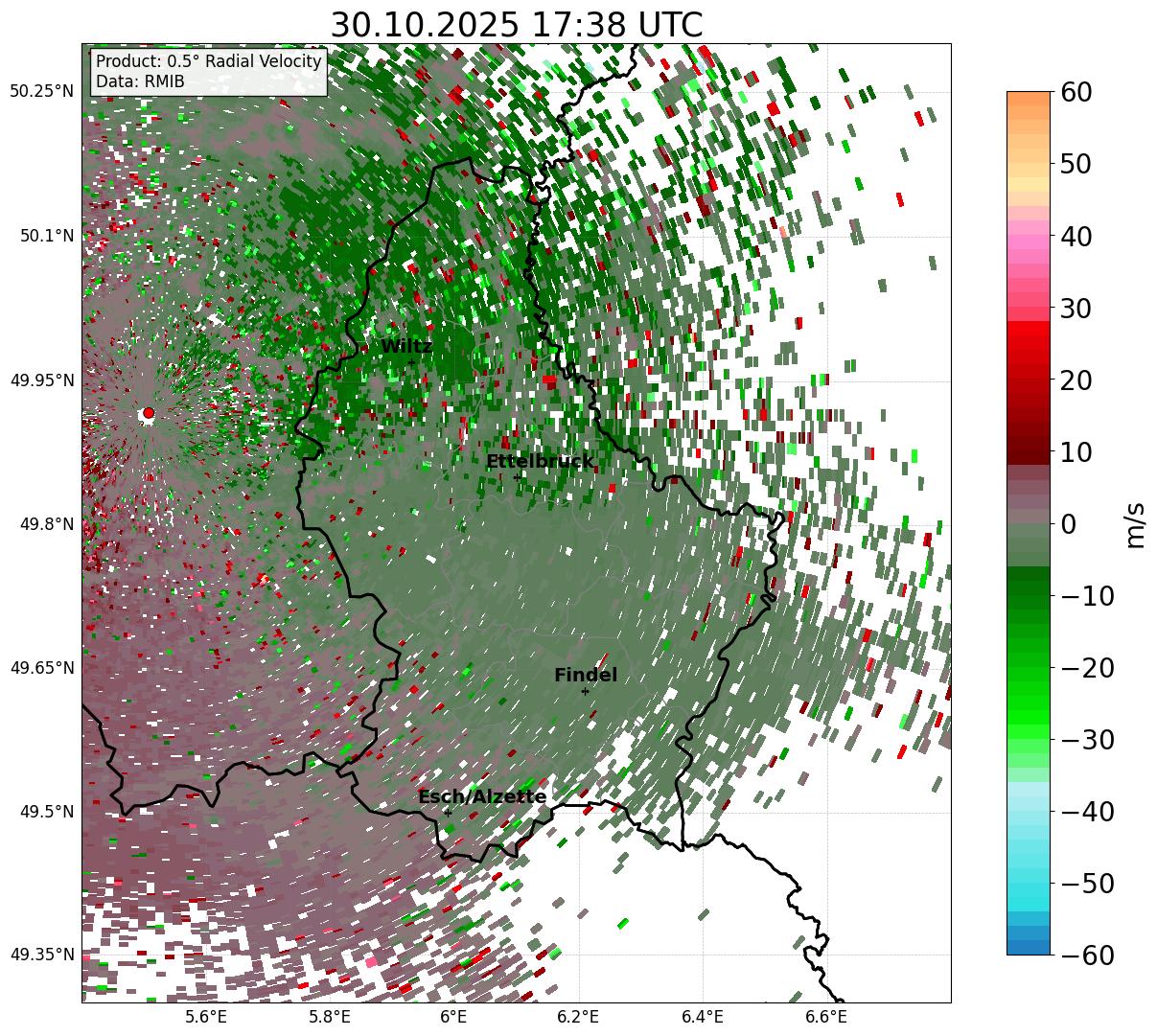Image resolution: width=1157 pixels, height=1036 pixels.
Task: Click the Esch/Alzette city label
Action: [482, 797]
